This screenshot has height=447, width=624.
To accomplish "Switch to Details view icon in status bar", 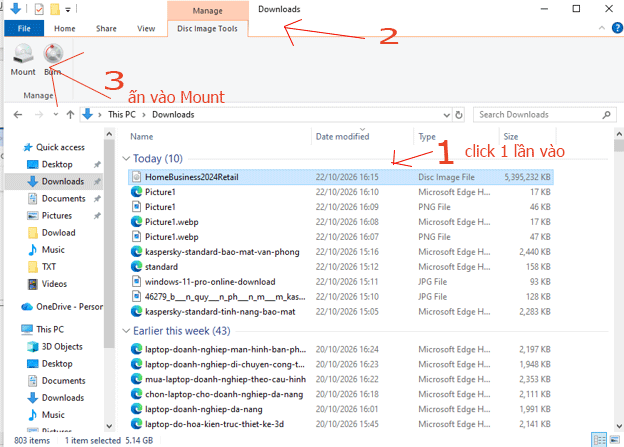I will tap(599, 440).
